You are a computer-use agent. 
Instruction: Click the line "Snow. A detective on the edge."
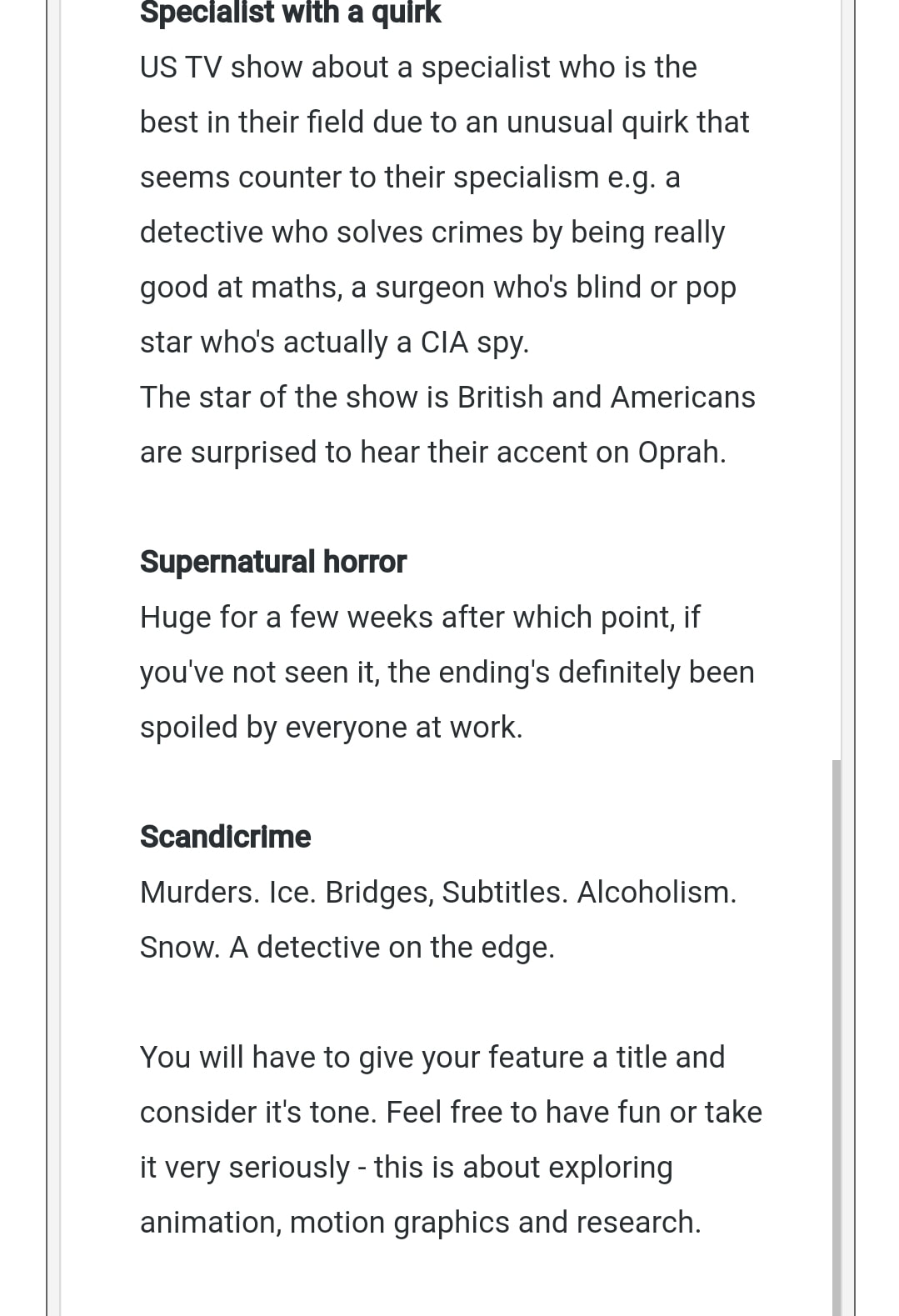(347, 948)
